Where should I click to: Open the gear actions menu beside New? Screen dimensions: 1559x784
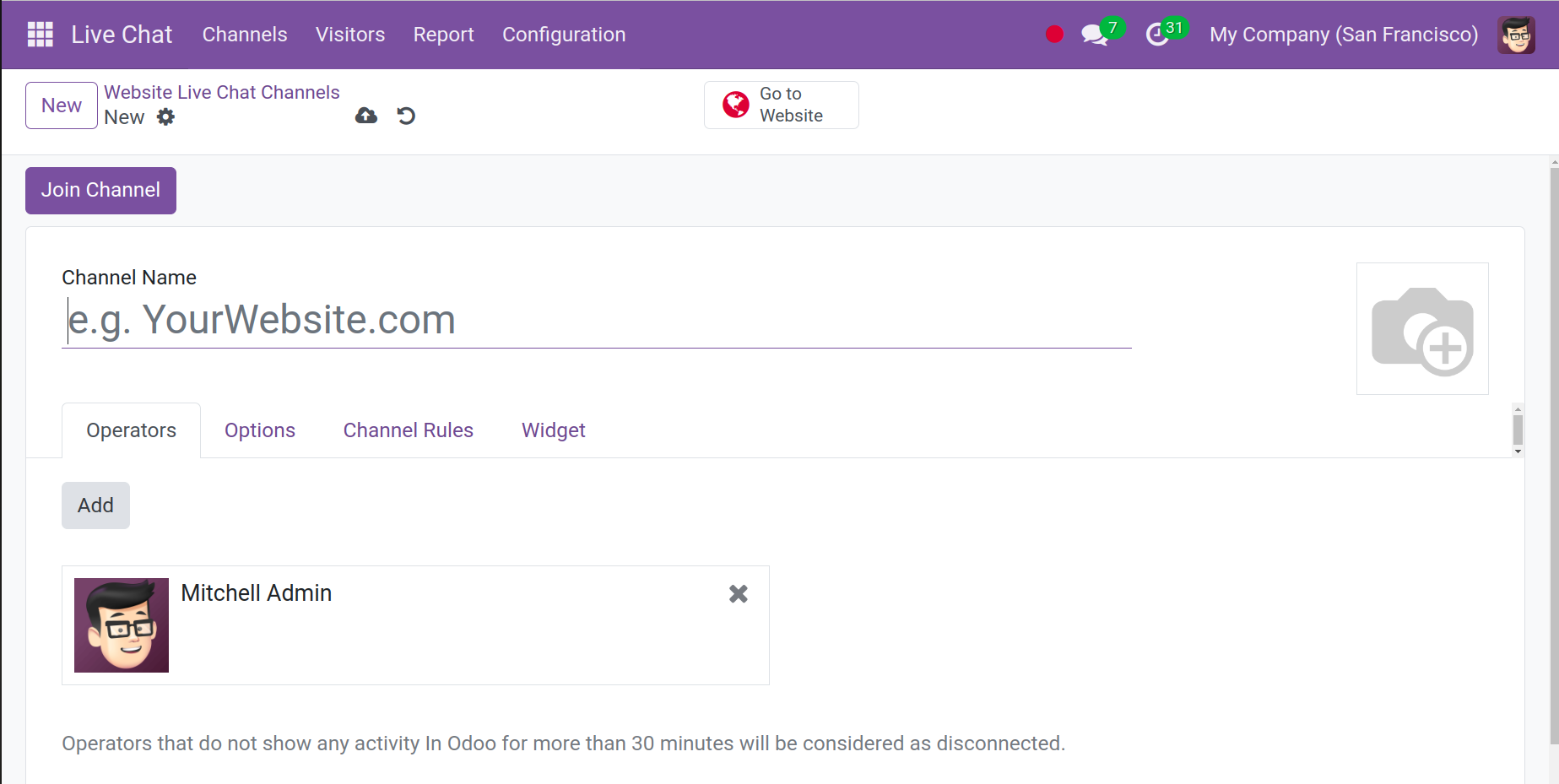tap(166, 117)
